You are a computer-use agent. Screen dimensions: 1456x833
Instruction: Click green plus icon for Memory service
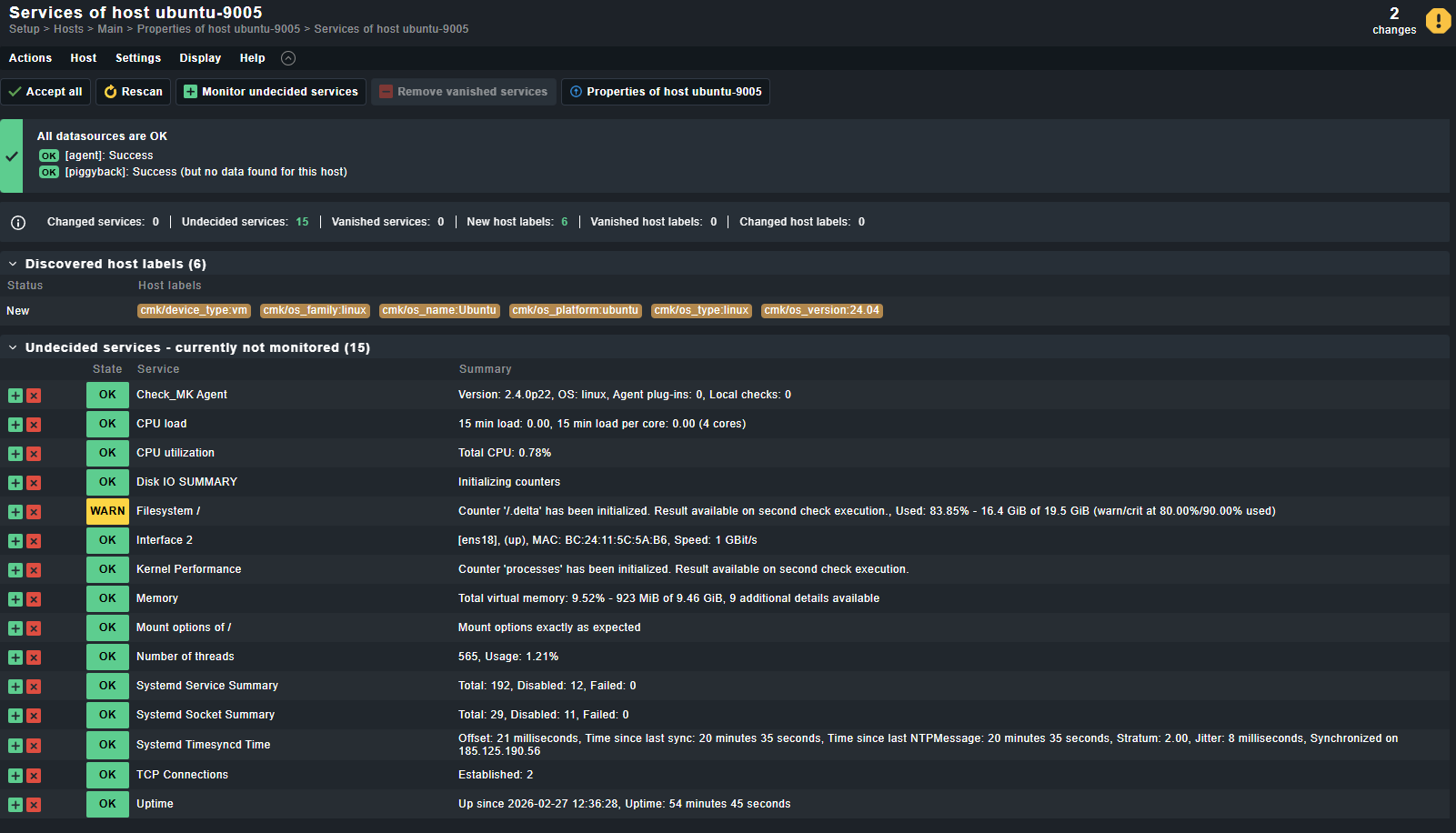15,599
